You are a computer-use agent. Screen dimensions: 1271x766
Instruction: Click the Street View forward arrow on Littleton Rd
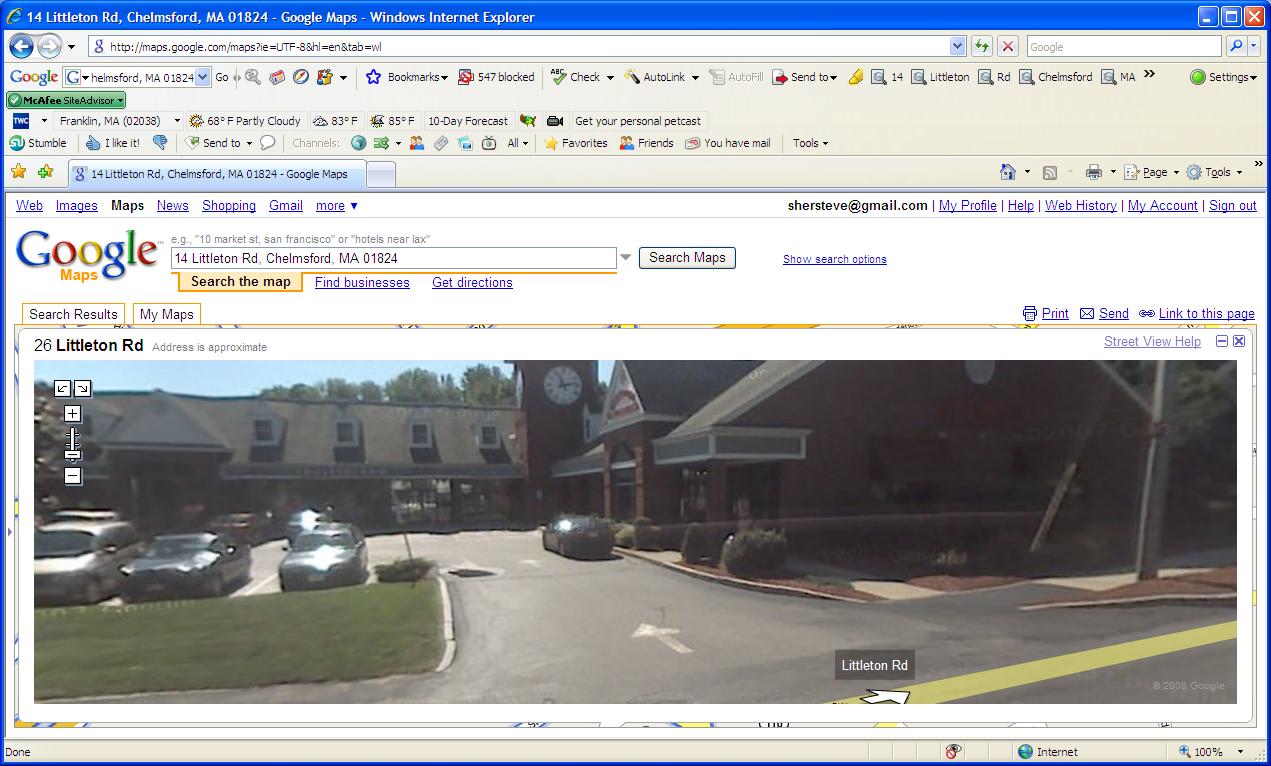tap(885, 696)
